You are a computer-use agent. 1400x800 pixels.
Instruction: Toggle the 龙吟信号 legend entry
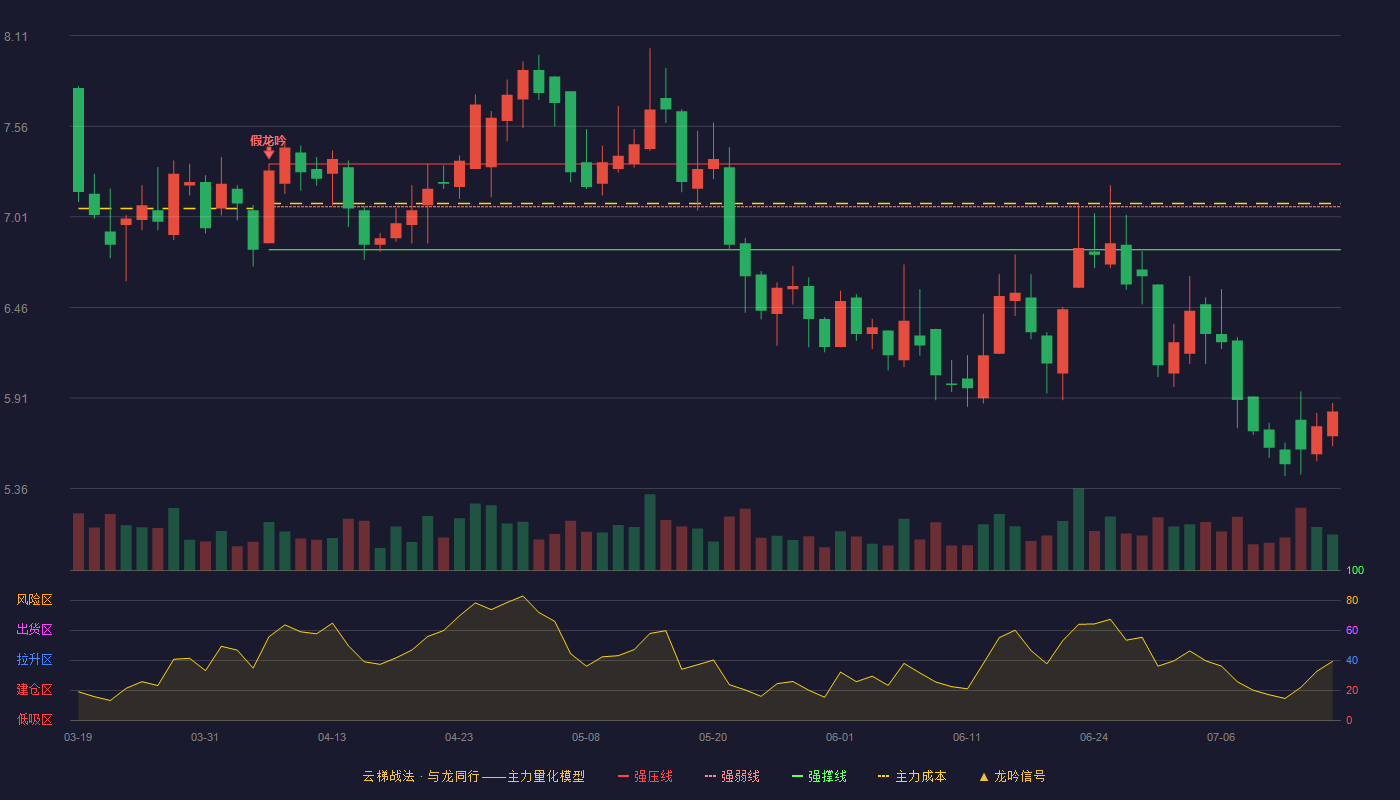click(x=1012, y=776)
